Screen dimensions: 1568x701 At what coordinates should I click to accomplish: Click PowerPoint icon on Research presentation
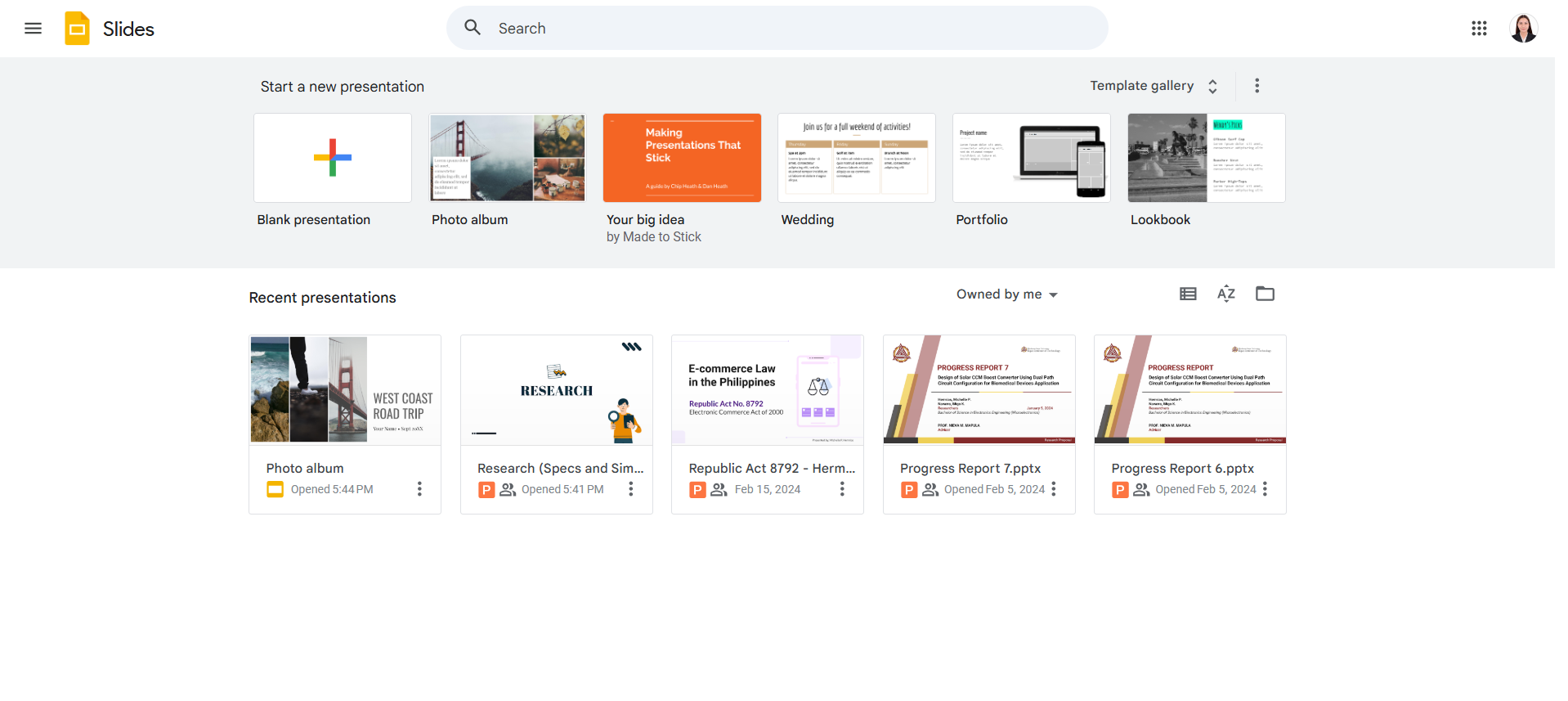coord(486,490)
